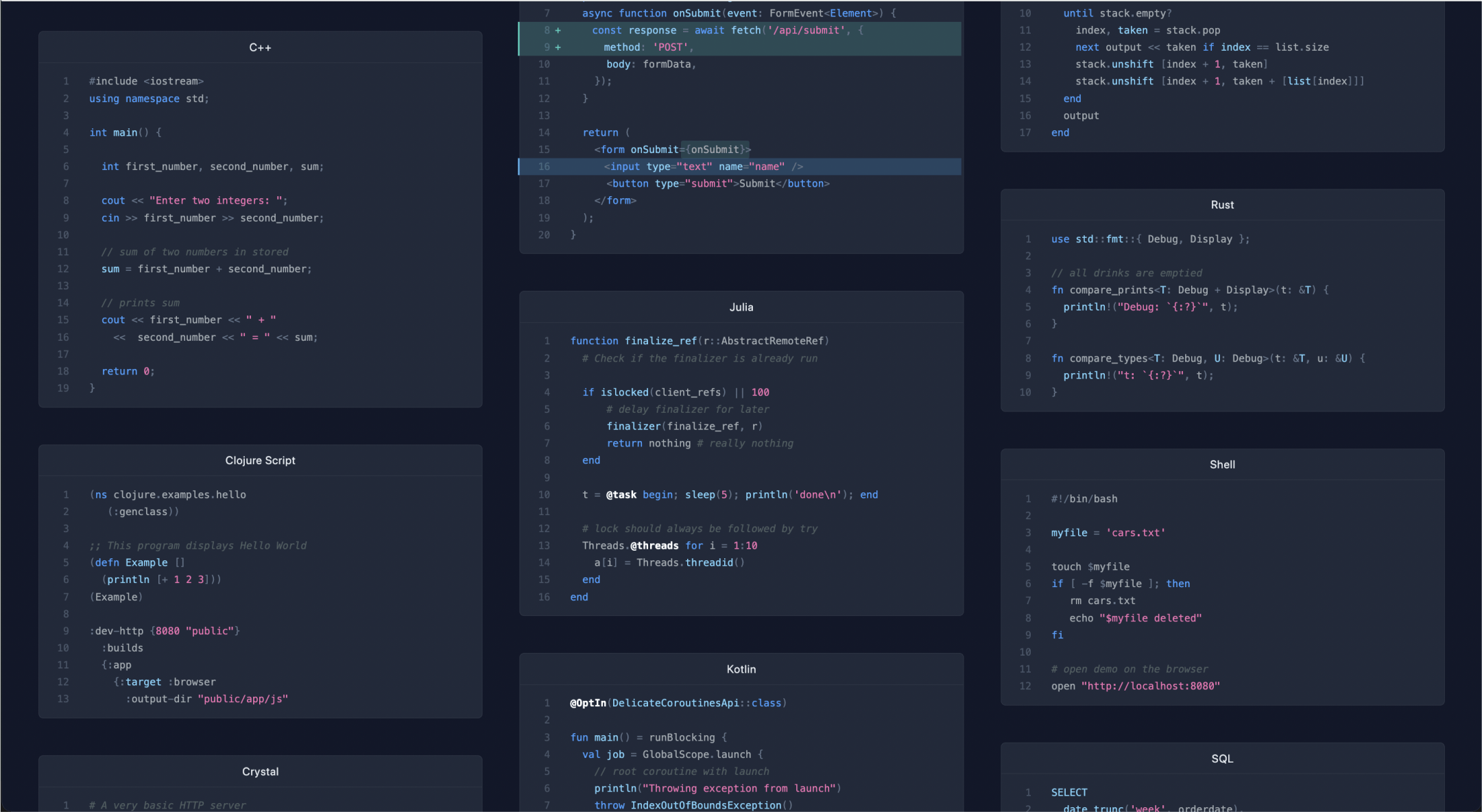The height and width of the screenshot is (812, 1482).
Task: Click the Shell code card heading
Action: click(1221, 464)
